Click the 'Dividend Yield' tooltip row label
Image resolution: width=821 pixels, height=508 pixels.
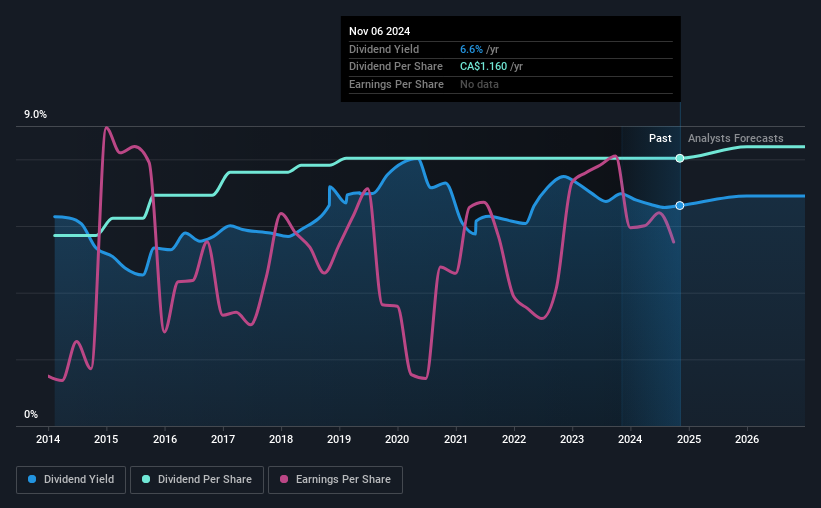pyautogui.click(x=384, y=49)
